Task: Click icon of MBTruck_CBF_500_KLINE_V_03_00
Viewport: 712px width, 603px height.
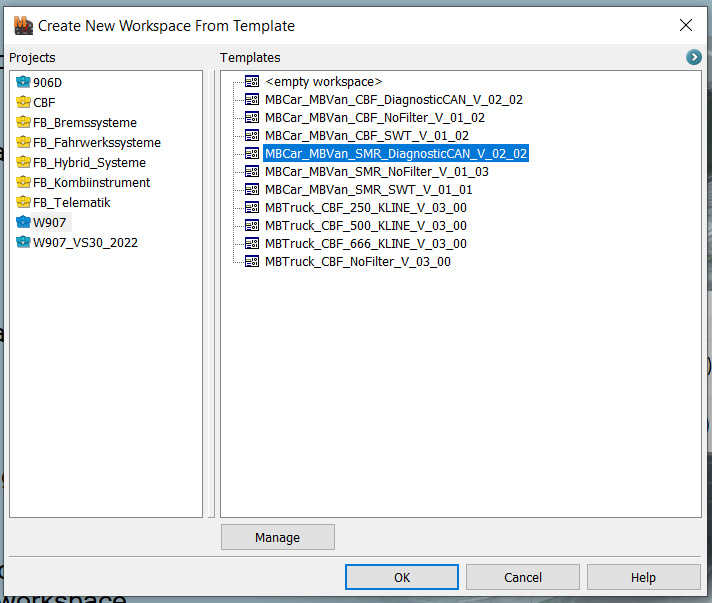Action: pos(252,225)
